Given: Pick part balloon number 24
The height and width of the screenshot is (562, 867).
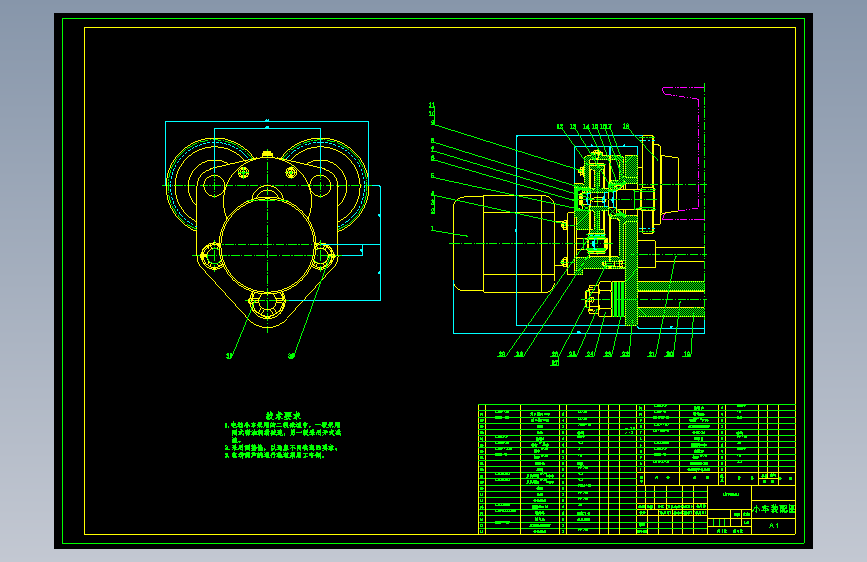Looking at the screenshot, I should tap(590, 354).
